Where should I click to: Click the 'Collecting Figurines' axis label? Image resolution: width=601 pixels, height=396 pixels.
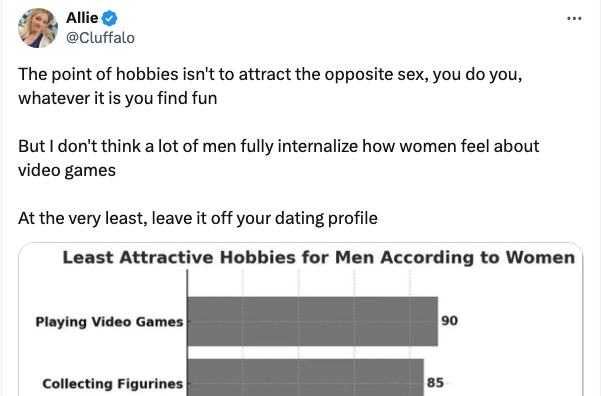[113, 383]
